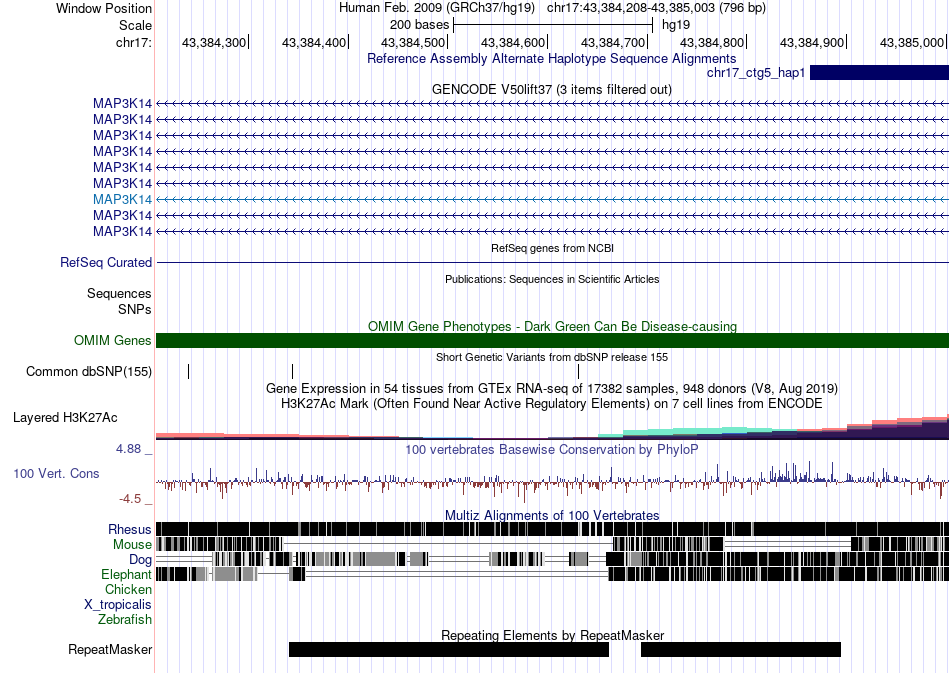Open Short Genetic Variants from dbSNP release 155
950x673 pixels.
pos(552,357)
